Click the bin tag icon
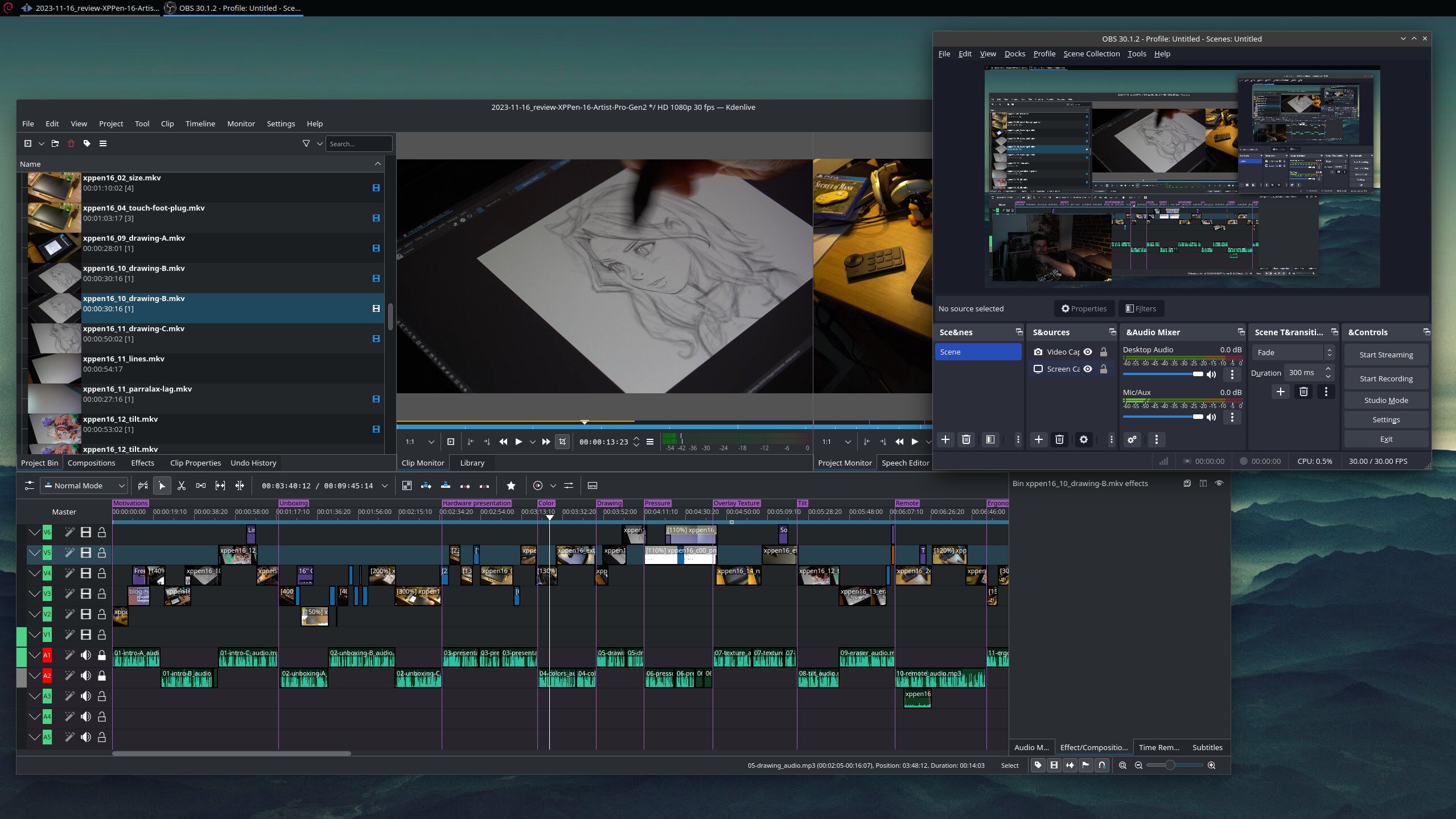 (87, 143)
